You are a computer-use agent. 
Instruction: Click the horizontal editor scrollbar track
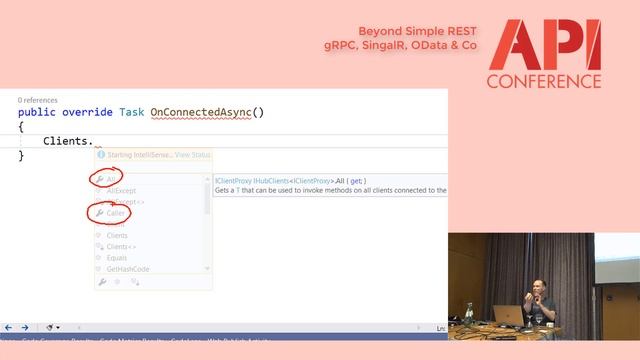point(248,327)
